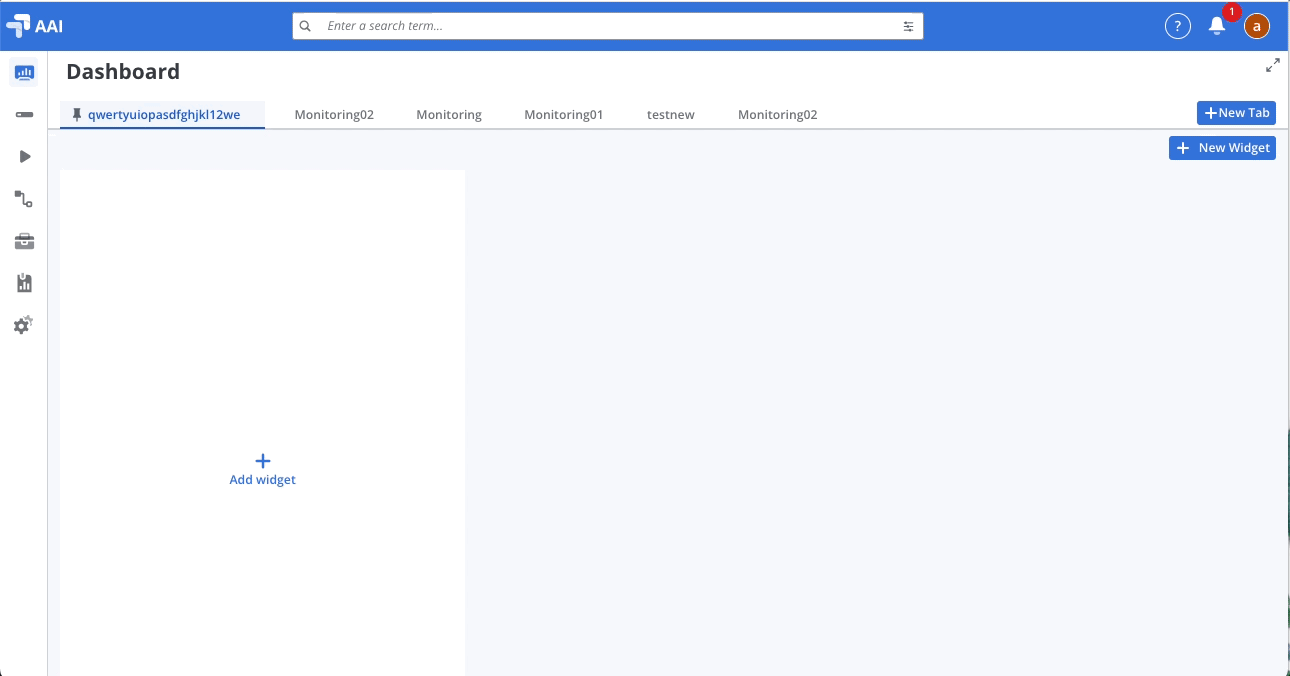Image resolution: width=1290 pixels, height=676 pixels.
Task: Click the pin icon on first tab
Action: click(77, 115)
